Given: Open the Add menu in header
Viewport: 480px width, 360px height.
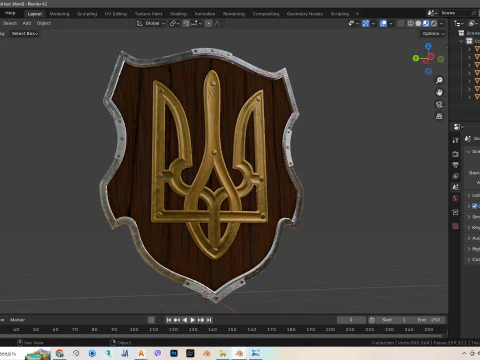Looking at the screenshot, I should coord(27,23).
